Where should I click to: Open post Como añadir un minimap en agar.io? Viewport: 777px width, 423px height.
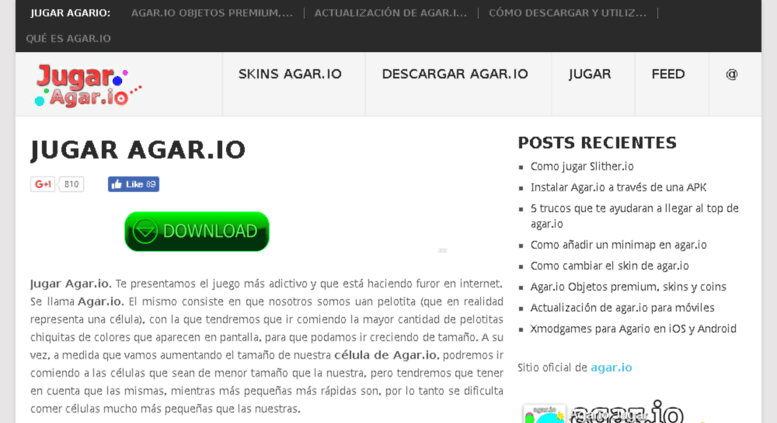[x=618, y=245]
